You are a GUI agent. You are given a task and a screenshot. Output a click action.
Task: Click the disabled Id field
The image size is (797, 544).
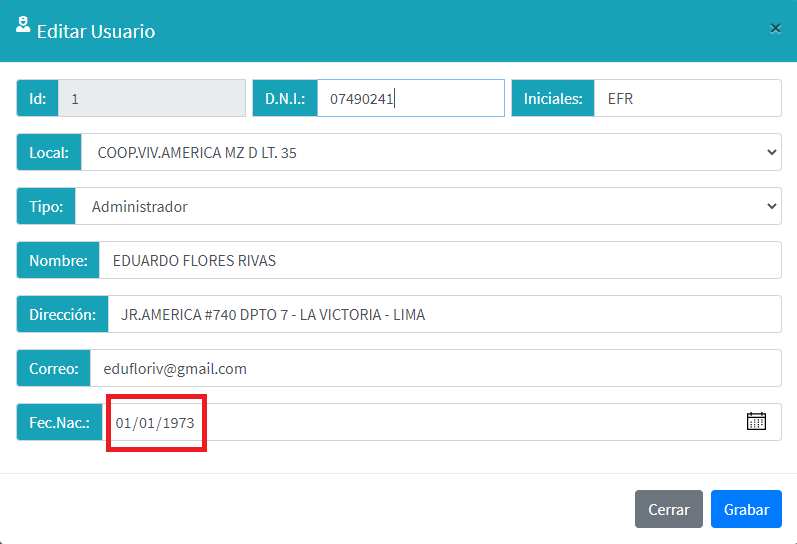[151, 99]
